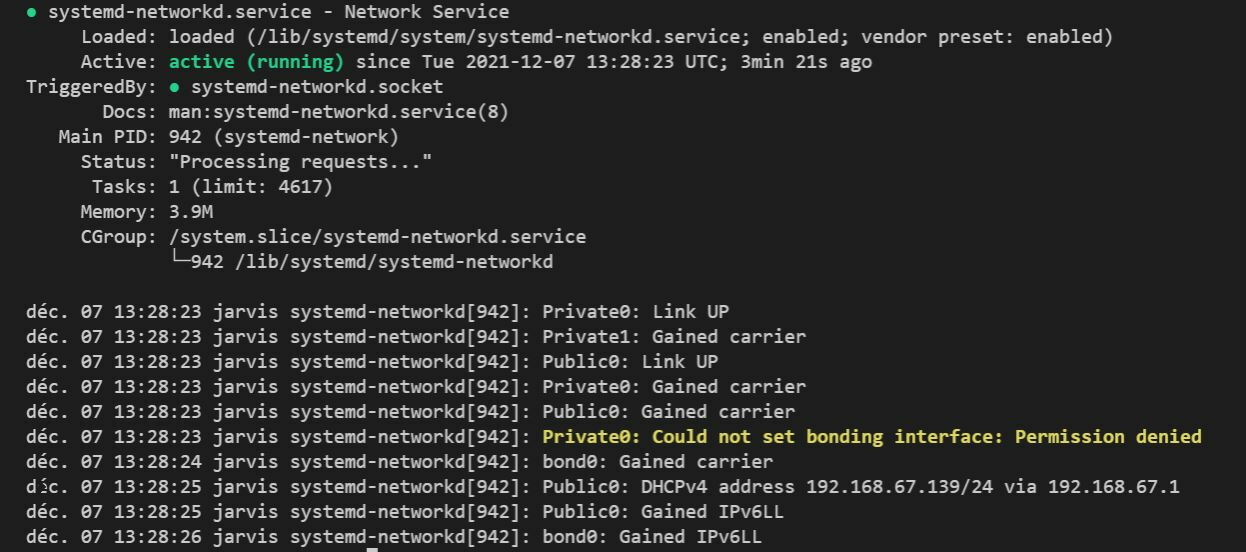Screen dimensions: 1246x552
Task: Select the CGroup tree entry /lib/systemd/systemd-networkd
Action: click(393, 262)
